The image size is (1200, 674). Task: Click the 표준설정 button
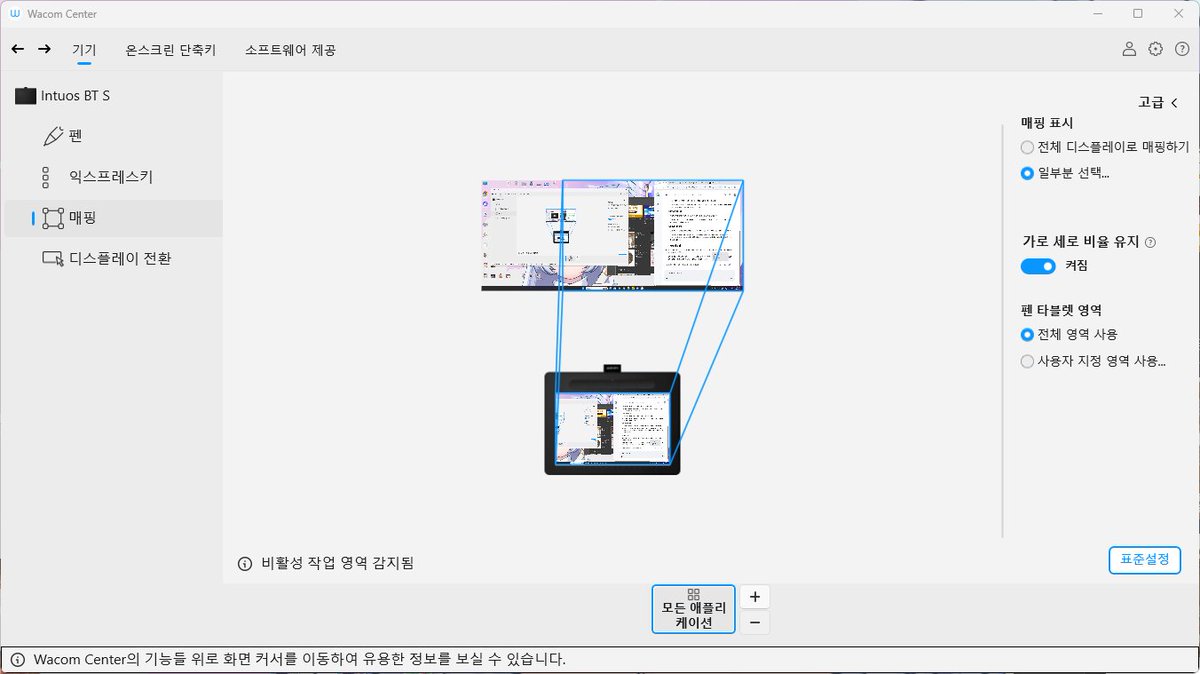tap(1144, 560)
